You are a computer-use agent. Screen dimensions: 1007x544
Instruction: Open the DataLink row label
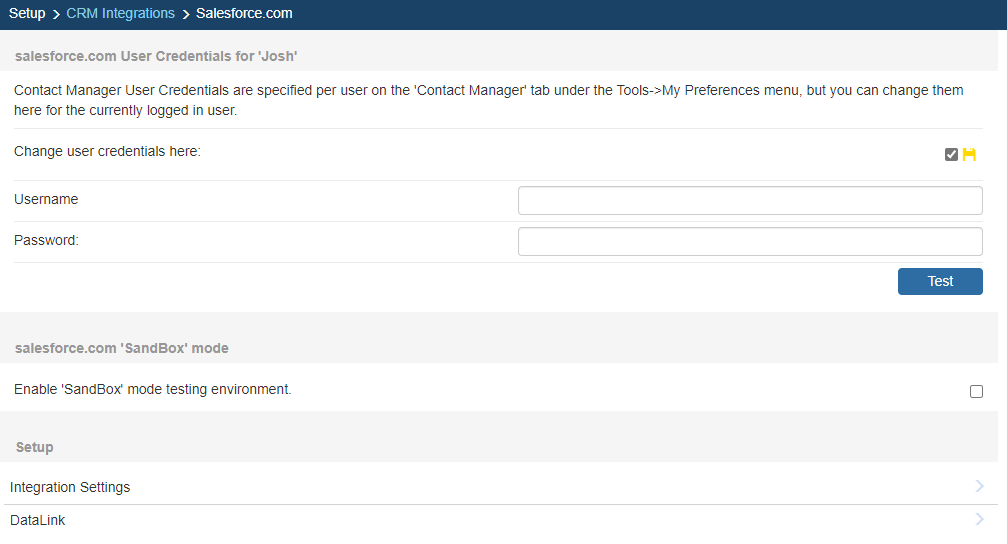pyautogui.click(x=38, y=520)
